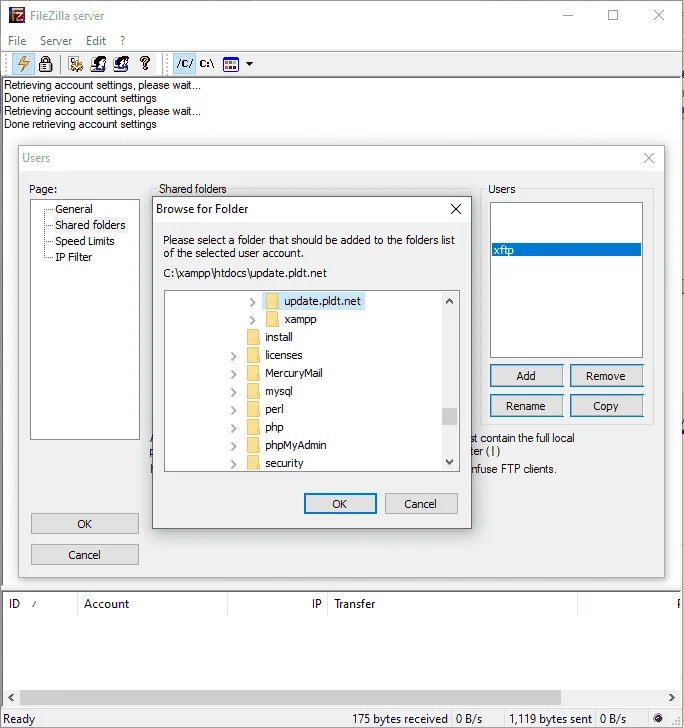Click the folder tree scroll down arrow
Viewport: 684px width, 728px height.
pyautogui.click(x=449, y=462)
